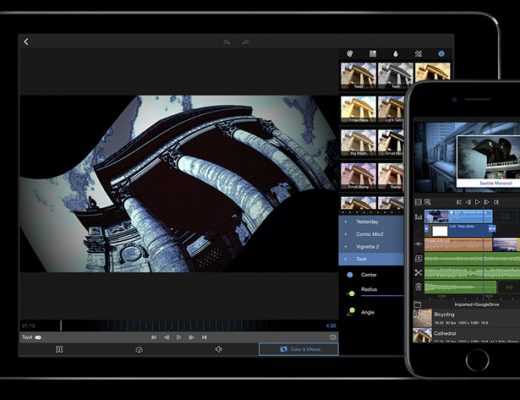The width and height of the screenshot is (520, 400).
Task: Tap the iPhone home button
Action: pos(477,360)
